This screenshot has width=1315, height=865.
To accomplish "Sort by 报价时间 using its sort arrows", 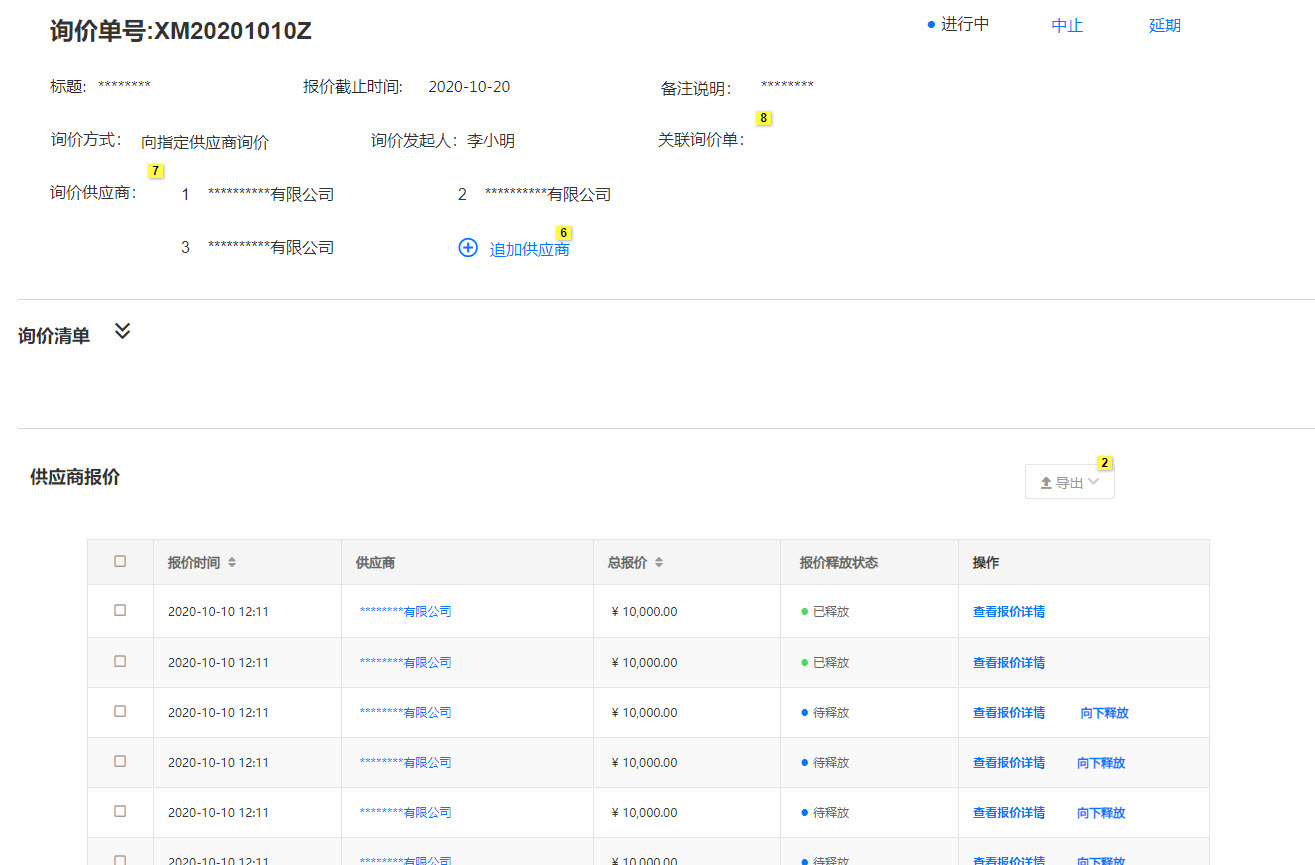I will point(232,563).
